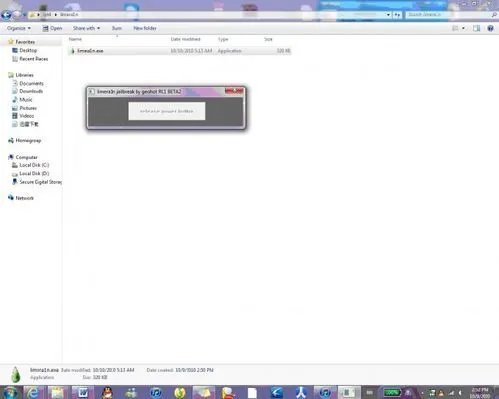Screen dimensions: 499x399
Task: Open the taskbar clock and date
Action: pos(480,393)
